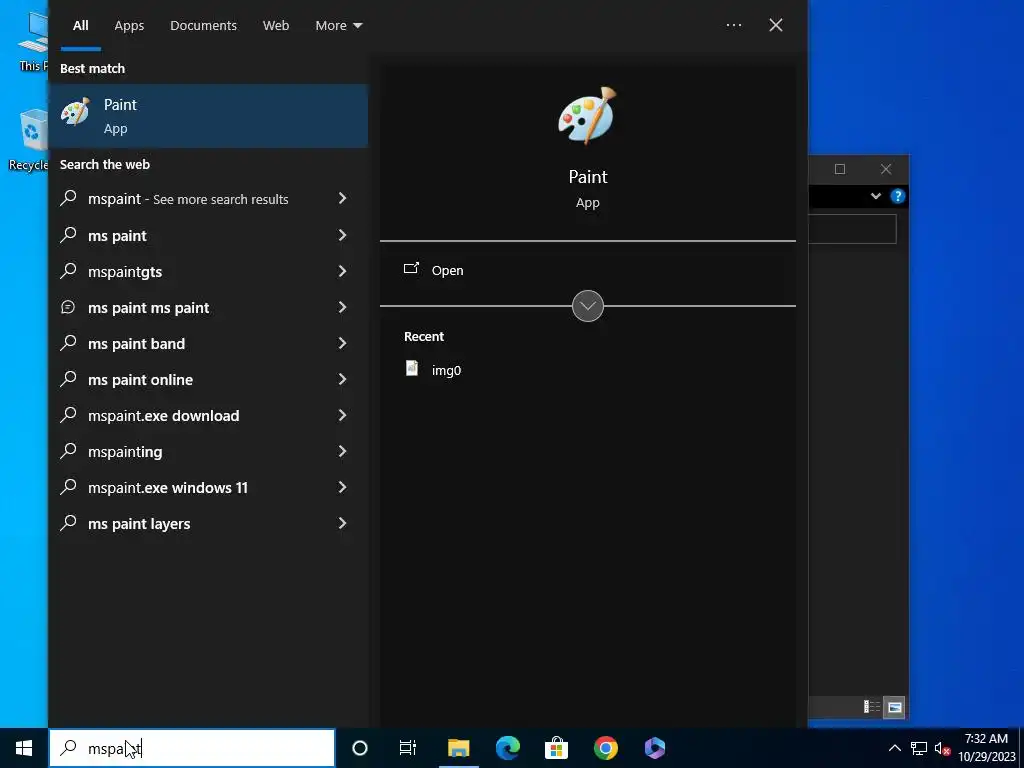Expand the 'mspainting' suggestion arrow
Image resolution: width=1024 pixels, height=768 pixels.
342,451
